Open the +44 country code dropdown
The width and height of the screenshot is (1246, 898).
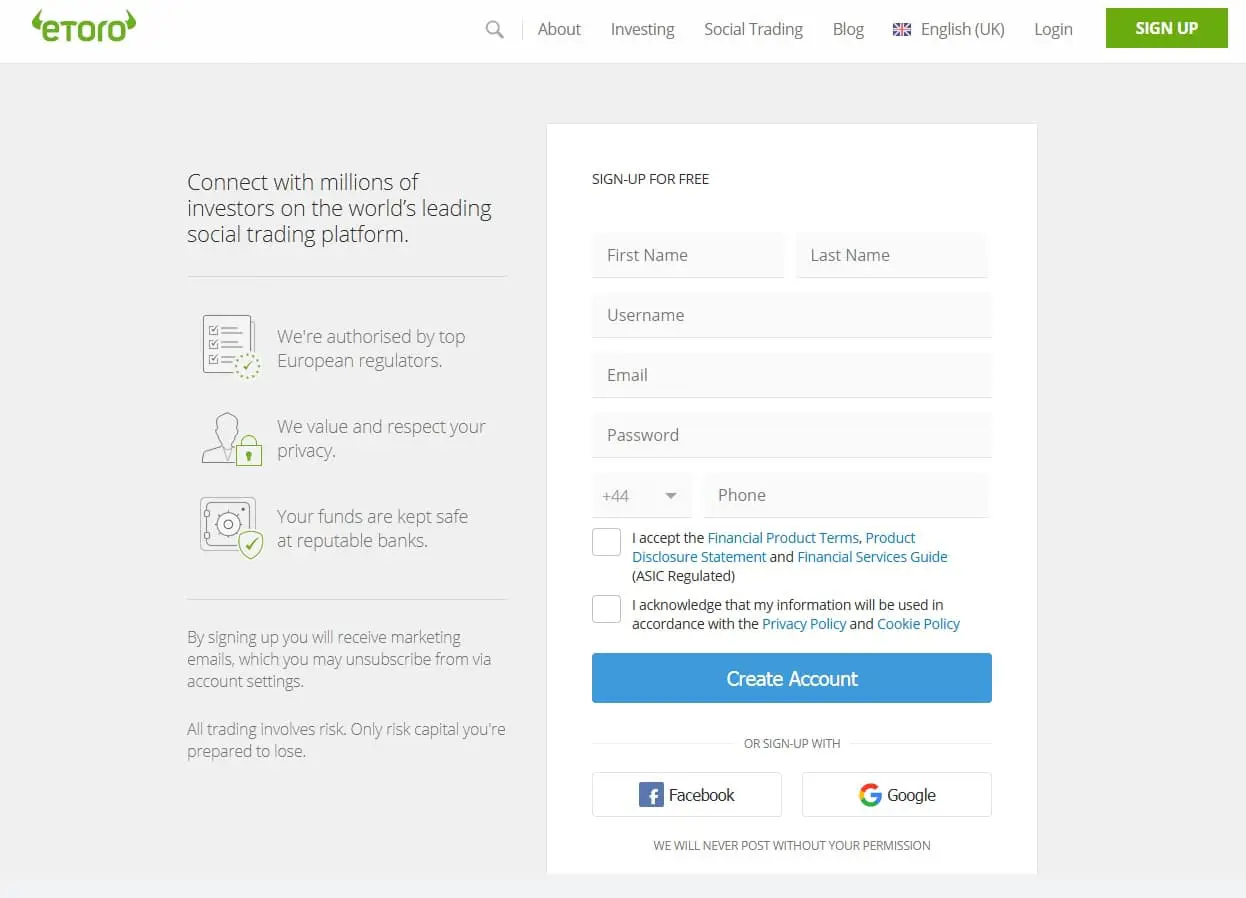(641, 495)
